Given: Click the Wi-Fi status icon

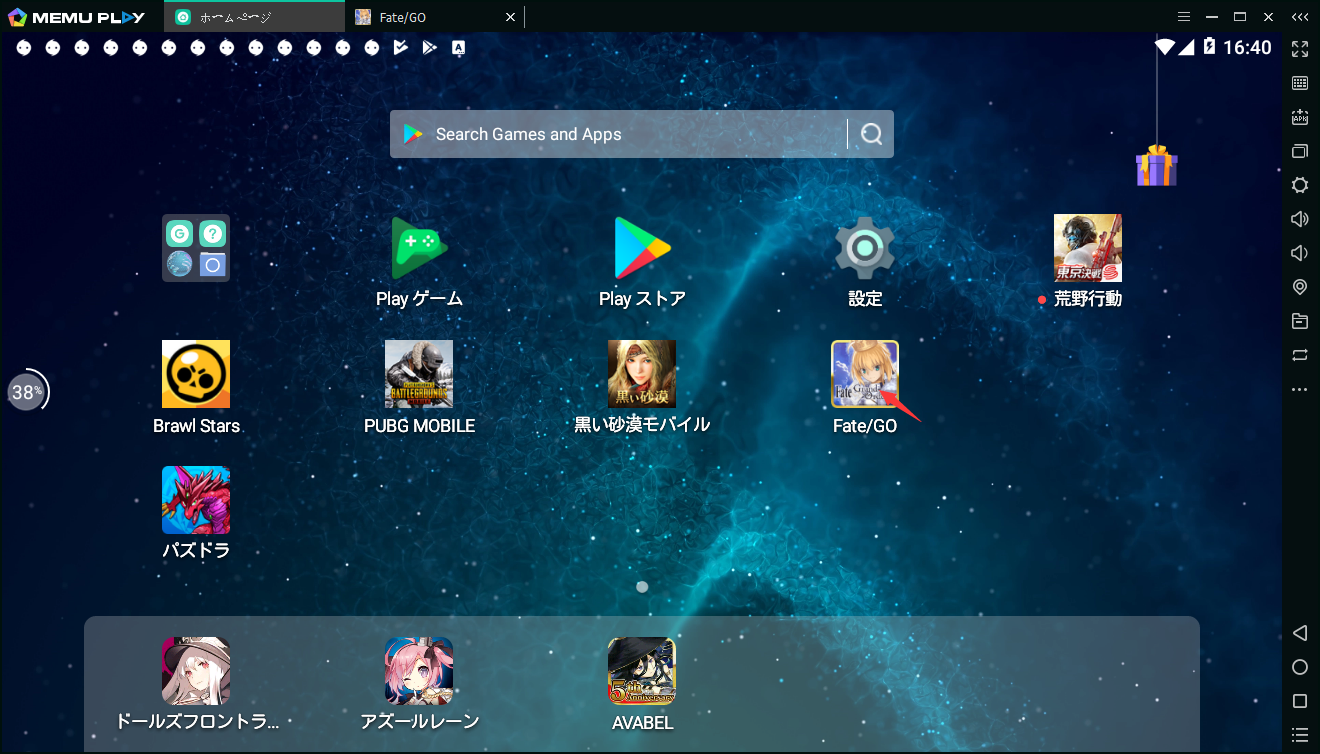Looking at the screenshot, I should click(x=1164, y=47).
